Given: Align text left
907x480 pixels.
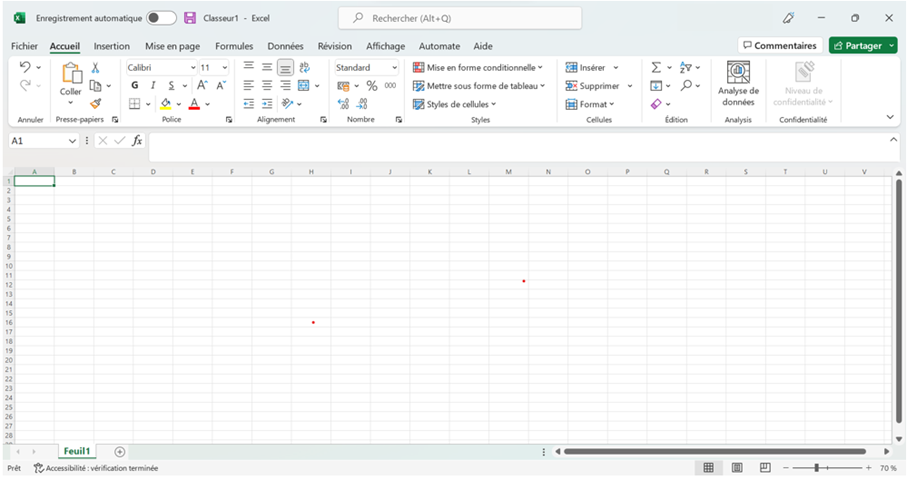Looking at the screenshot, I should [249, 86].
